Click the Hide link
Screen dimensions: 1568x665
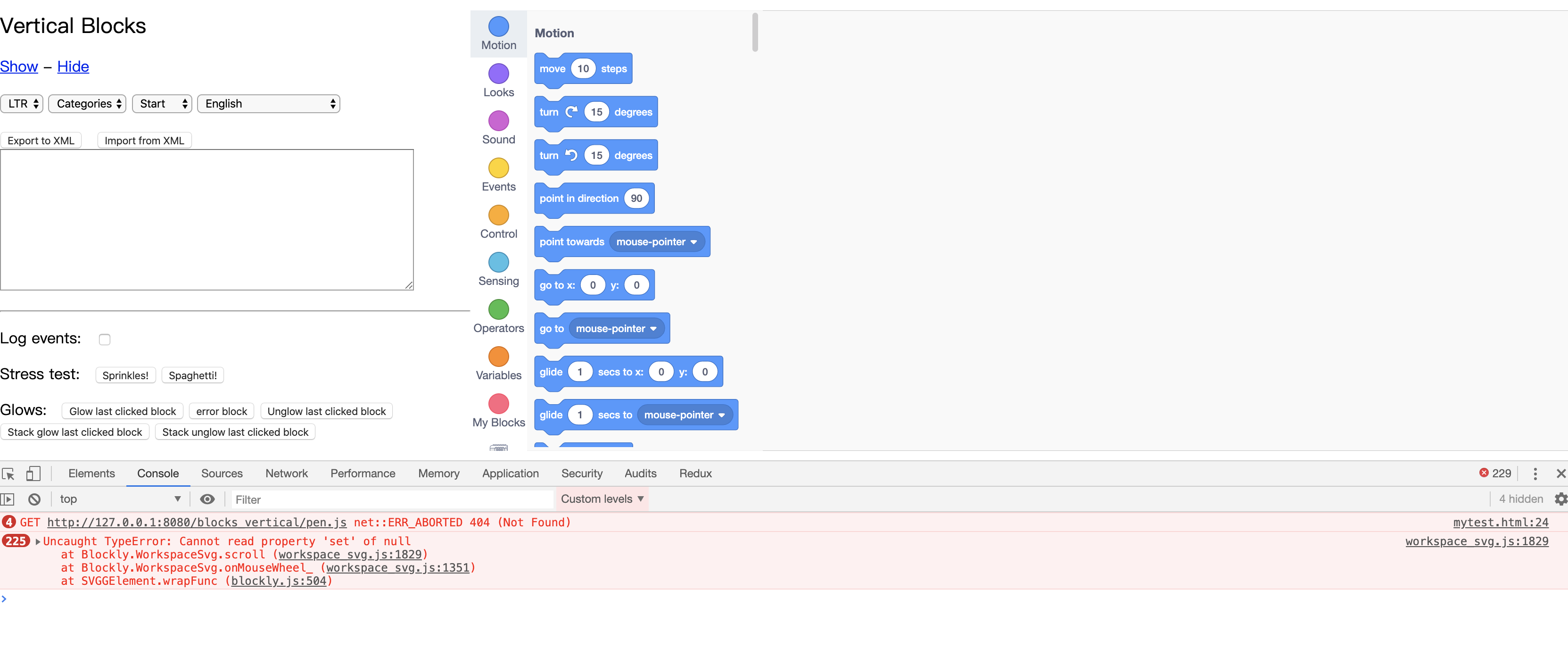pos(73,66)
